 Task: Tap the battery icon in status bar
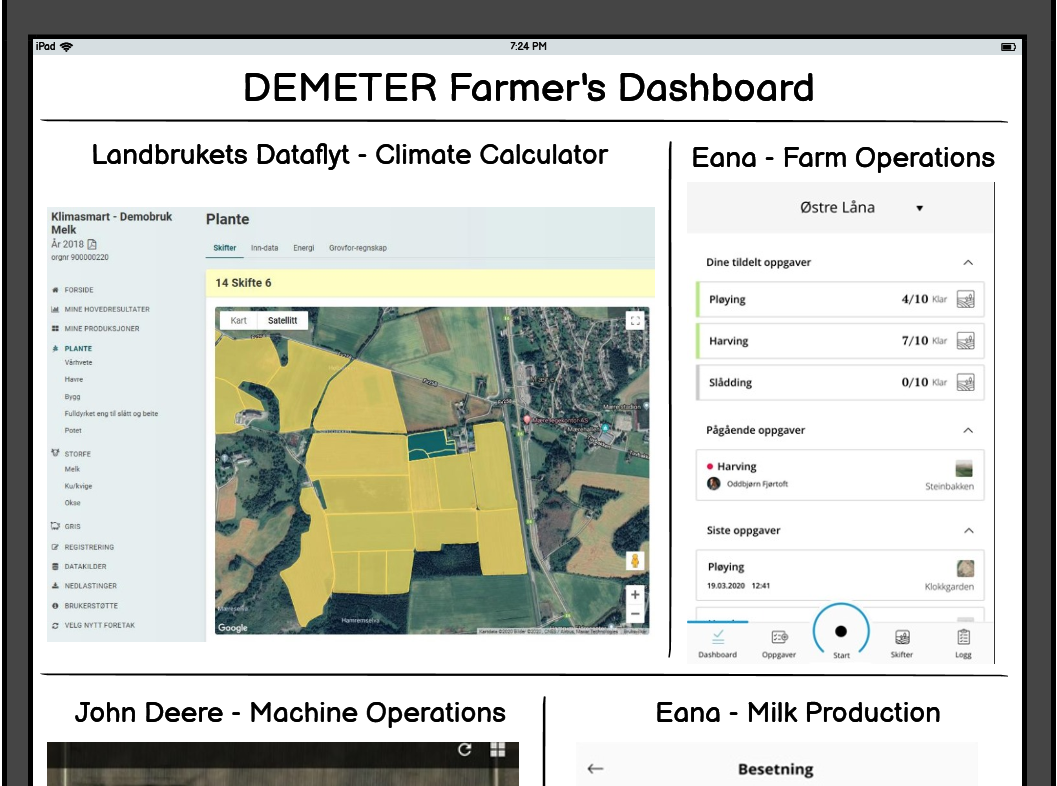pos(1008,47)
